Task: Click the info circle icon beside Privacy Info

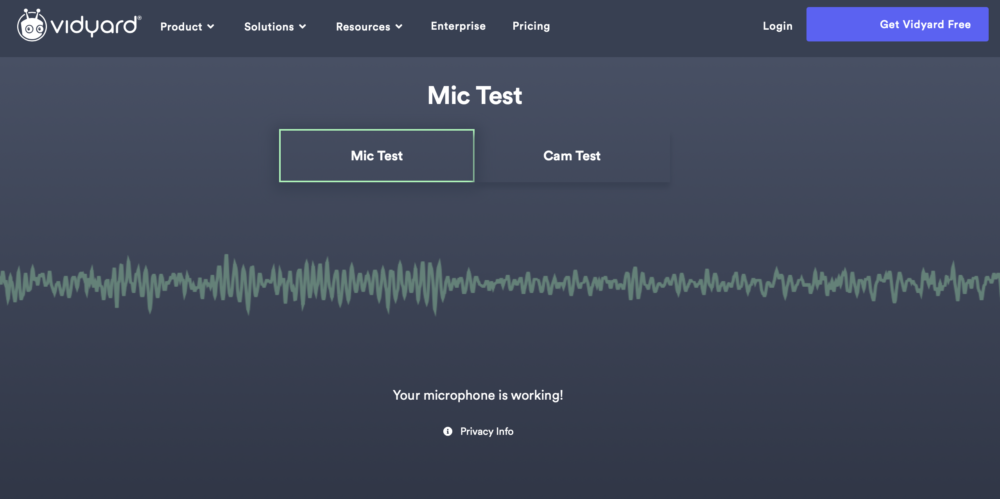Action: [448, 431]
